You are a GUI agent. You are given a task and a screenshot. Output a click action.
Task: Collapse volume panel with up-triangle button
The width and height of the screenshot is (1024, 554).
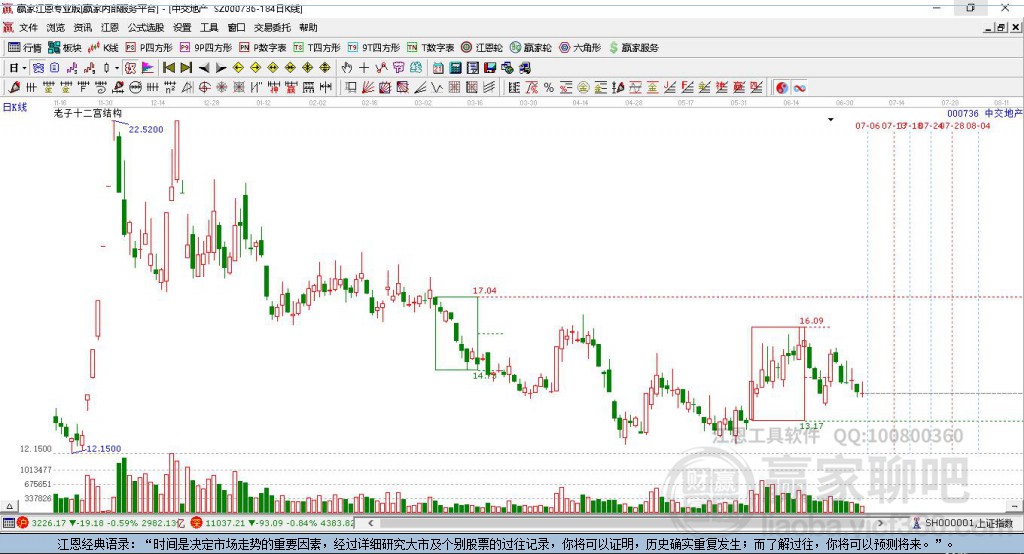(9, 506)
